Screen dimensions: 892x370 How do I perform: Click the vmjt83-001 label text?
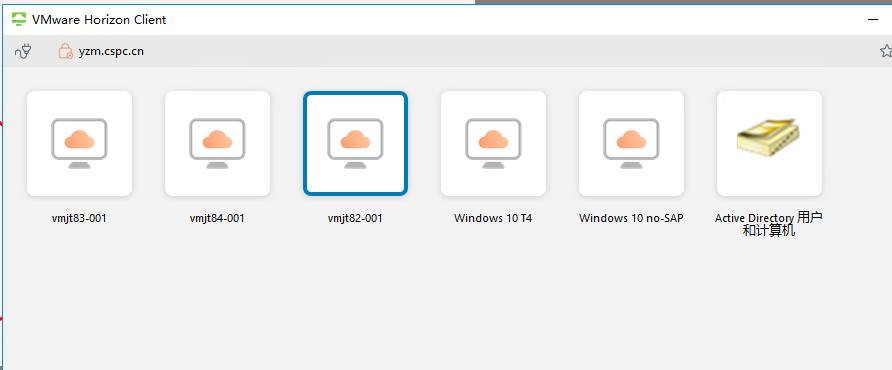79,218
